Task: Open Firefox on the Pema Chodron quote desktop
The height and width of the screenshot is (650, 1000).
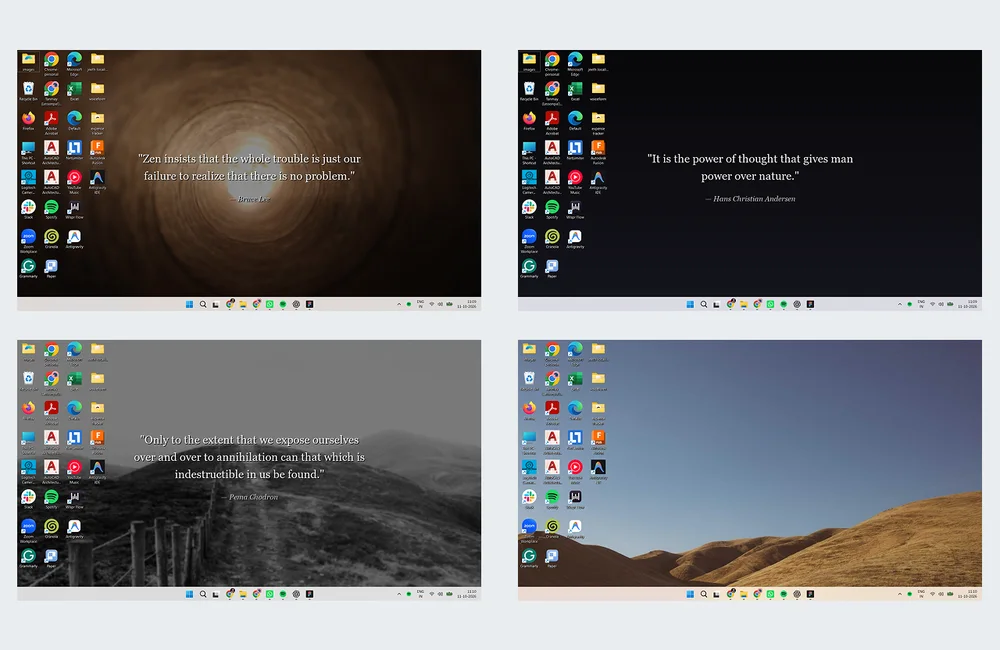Action: coord(28,408)
